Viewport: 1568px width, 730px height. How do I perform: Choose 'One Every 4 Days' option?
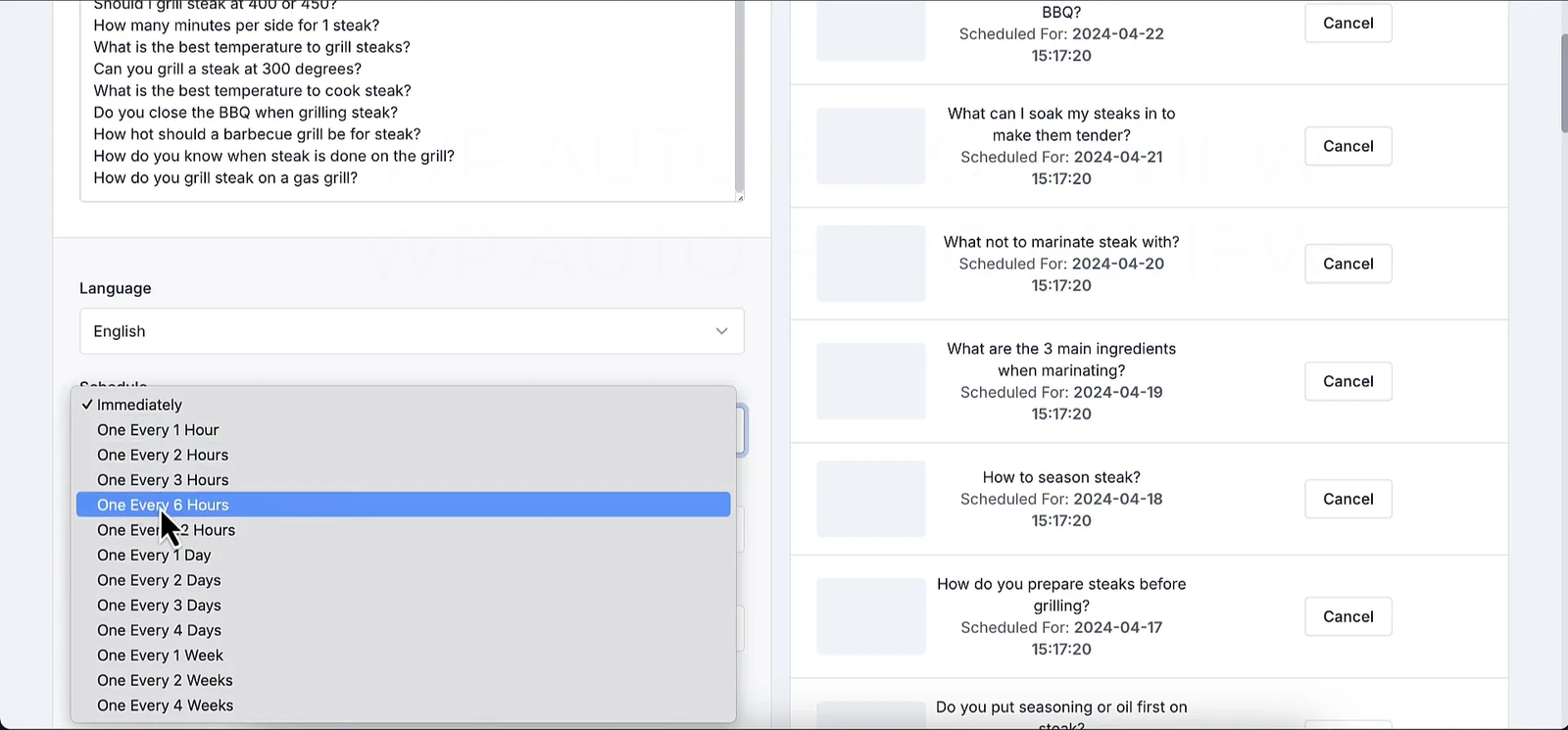coord(403,630)
